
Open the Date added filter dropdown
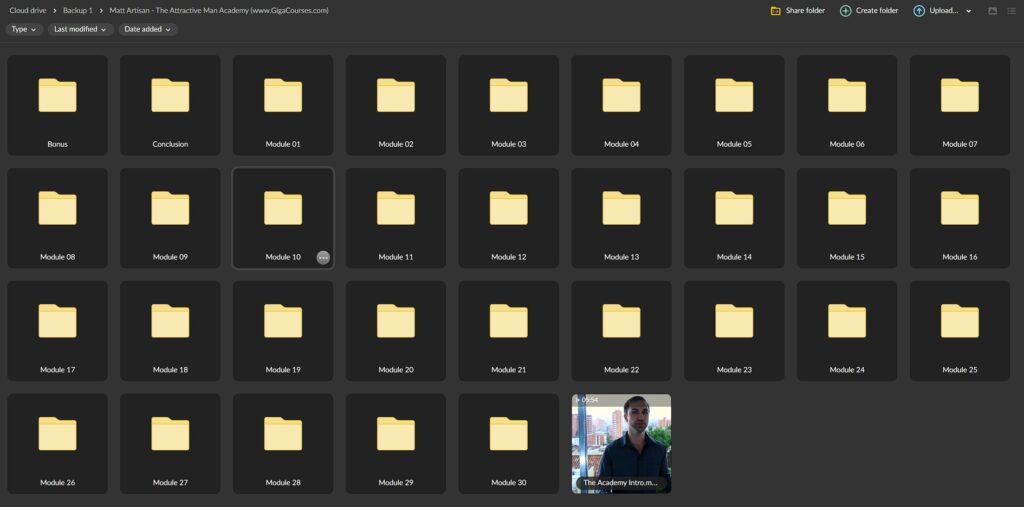coord(148,29)
